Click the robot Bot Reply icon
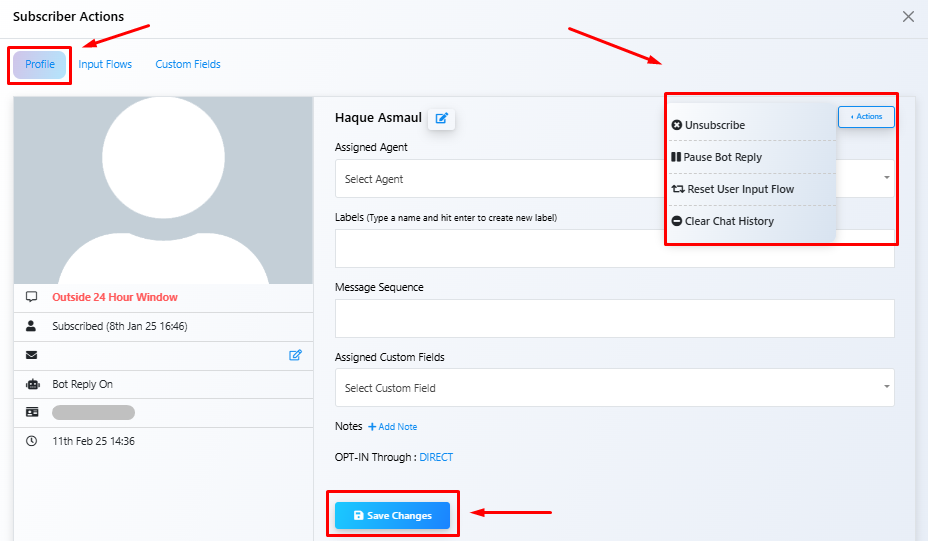Image resolution: width=928 pixels, height=541 pixels. pyautogui.click(x=31, y=384)
